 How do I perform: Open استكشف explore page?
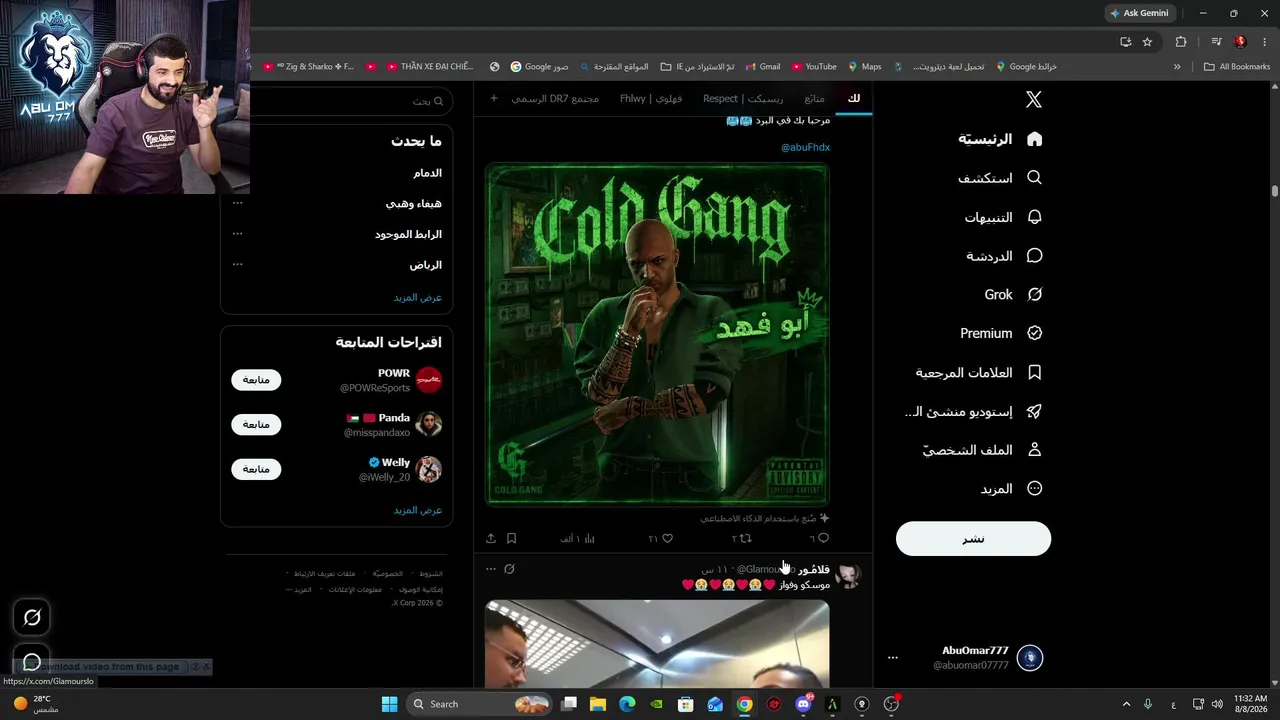[1000, 178]
